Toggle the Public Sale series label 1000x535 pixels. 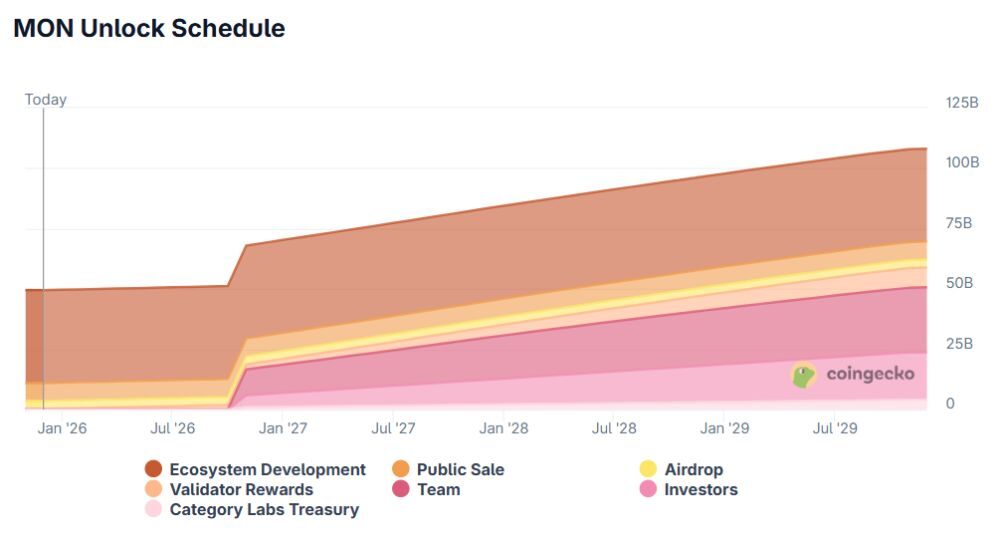(460, 470)
